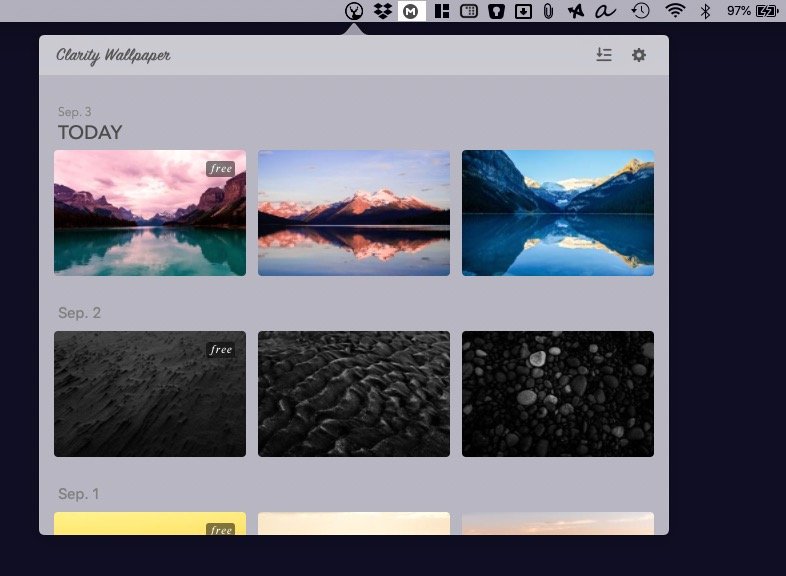Click the Sep. 2 date label

[x=79, y=313]
